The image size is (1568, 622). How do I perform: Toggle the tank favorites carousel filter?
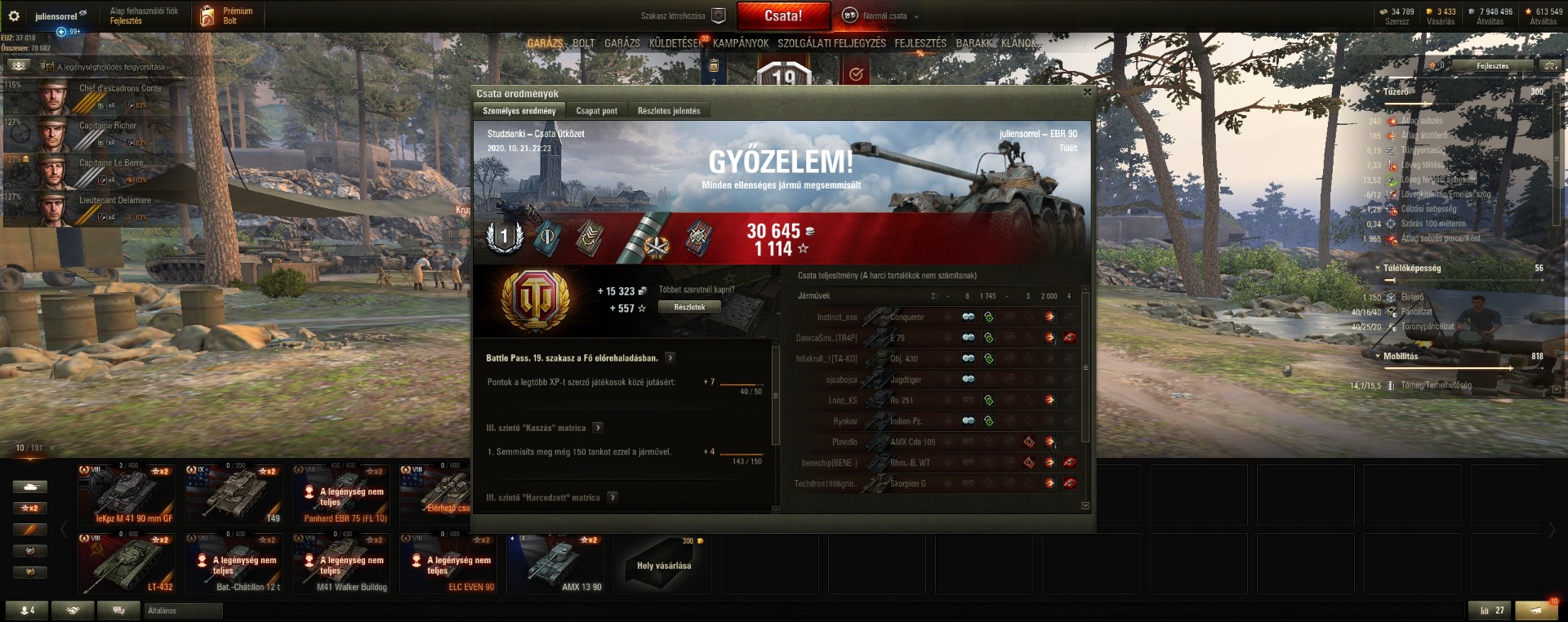(30, 486)
